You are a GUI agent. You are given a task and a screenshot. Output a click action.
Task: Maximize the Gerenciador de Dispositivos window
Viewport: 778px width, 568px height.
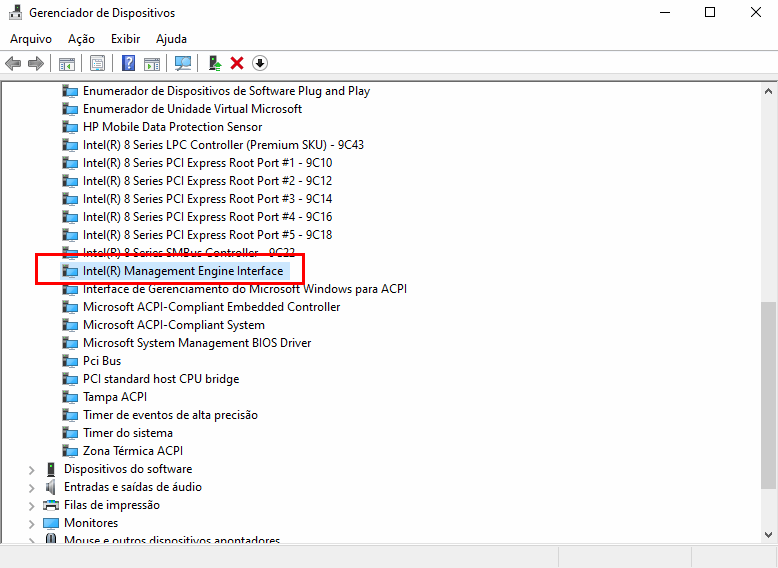710,12
